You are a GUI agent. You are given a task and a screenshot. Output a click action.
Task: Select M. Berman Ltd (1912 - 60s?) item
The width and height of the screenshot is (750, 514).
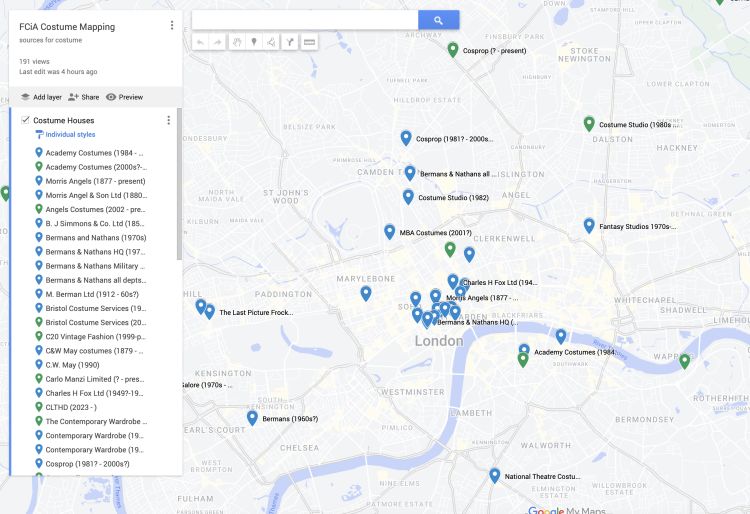pyautogui.click(x=87, y=294)
